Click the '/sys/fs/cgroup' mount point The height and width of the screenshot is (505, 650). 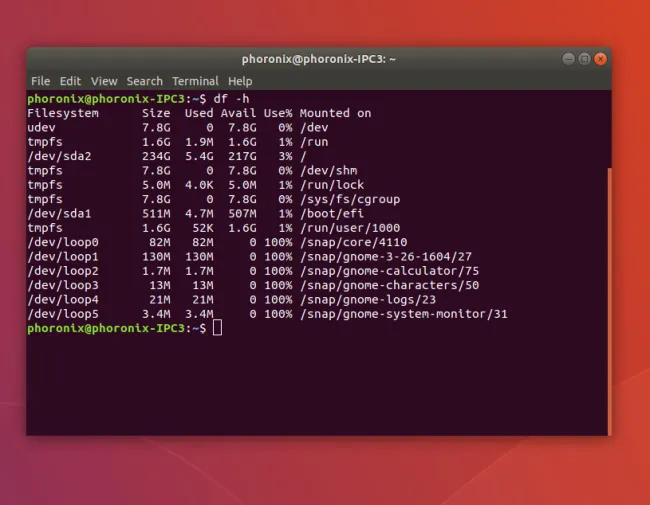pyautogui.click(x=350, y=199)
